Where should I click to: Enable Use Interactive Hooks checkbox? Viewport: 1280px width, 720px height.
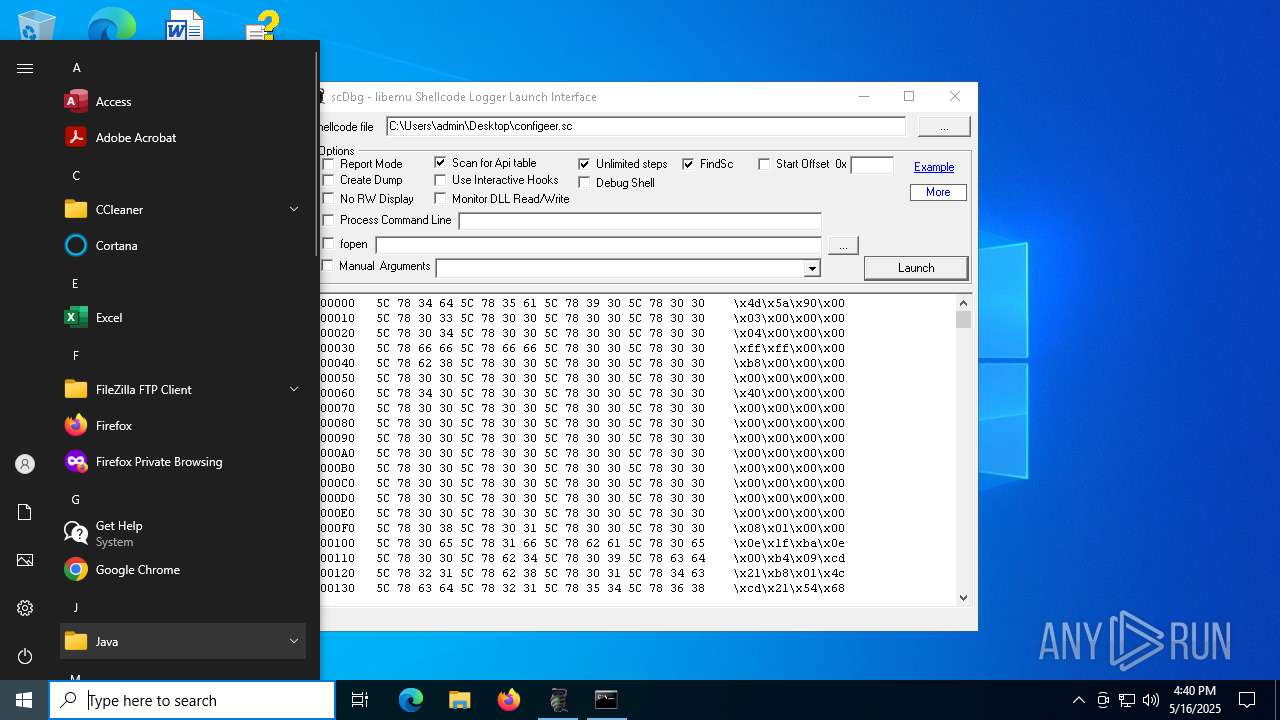440,180
